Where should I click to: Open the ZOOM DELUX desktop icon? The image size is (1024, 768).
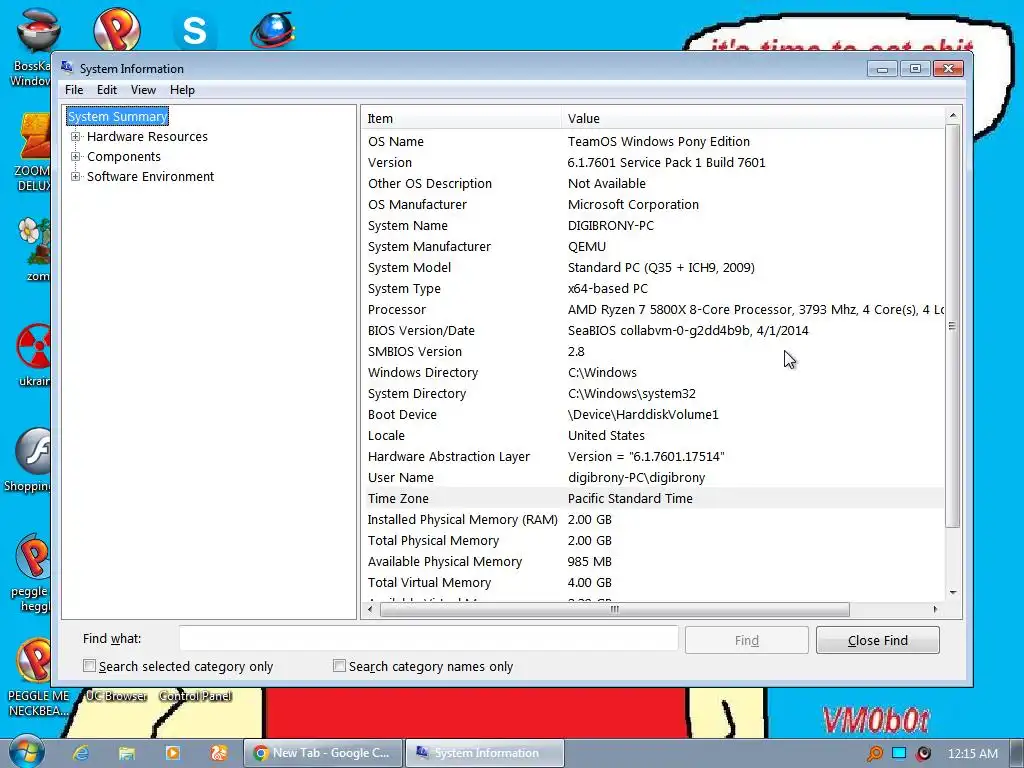pyautogui.click(x=33, y=152)
